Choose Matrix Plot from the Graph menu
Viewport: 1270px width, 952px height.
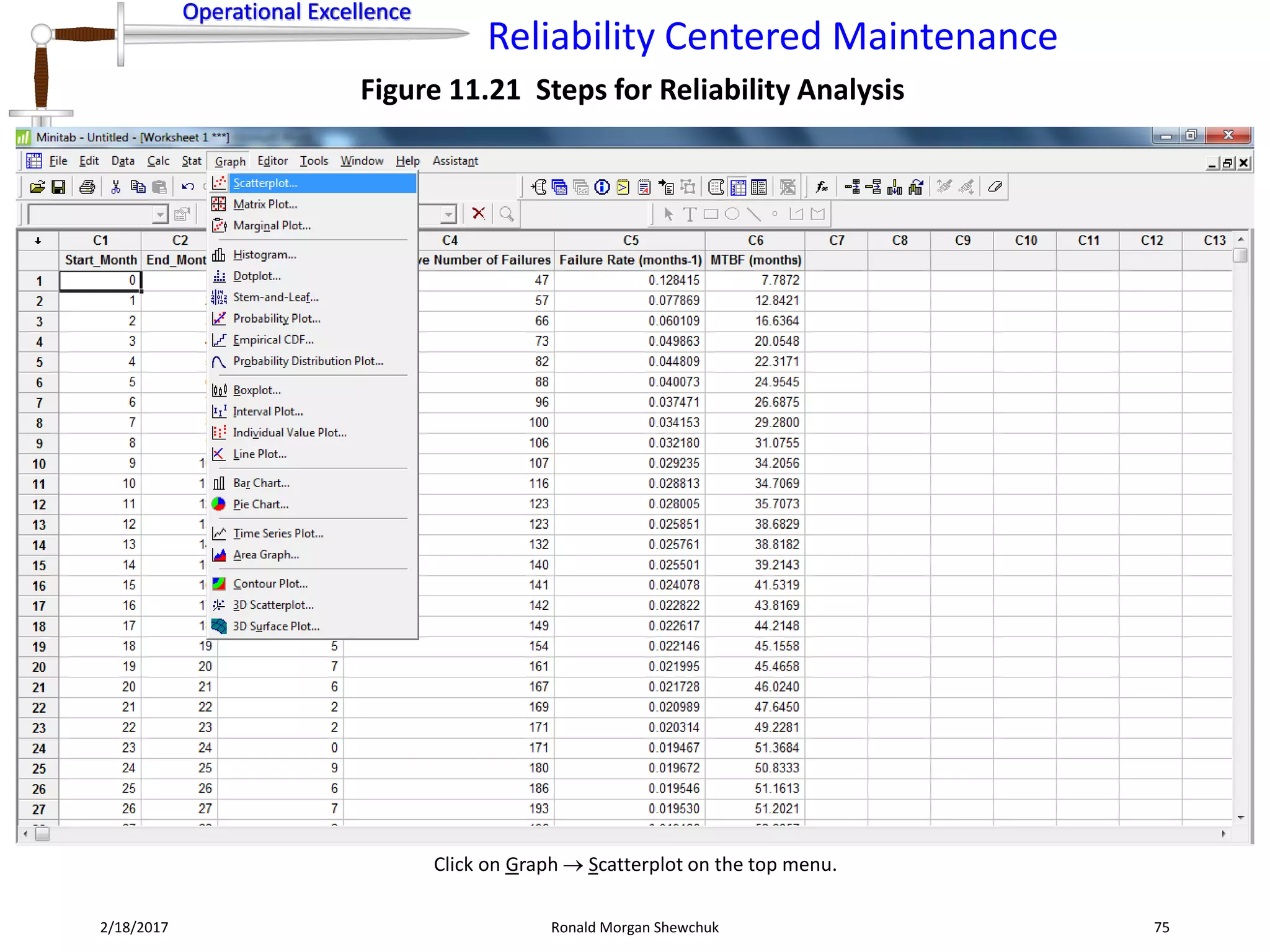pos(313,204)
